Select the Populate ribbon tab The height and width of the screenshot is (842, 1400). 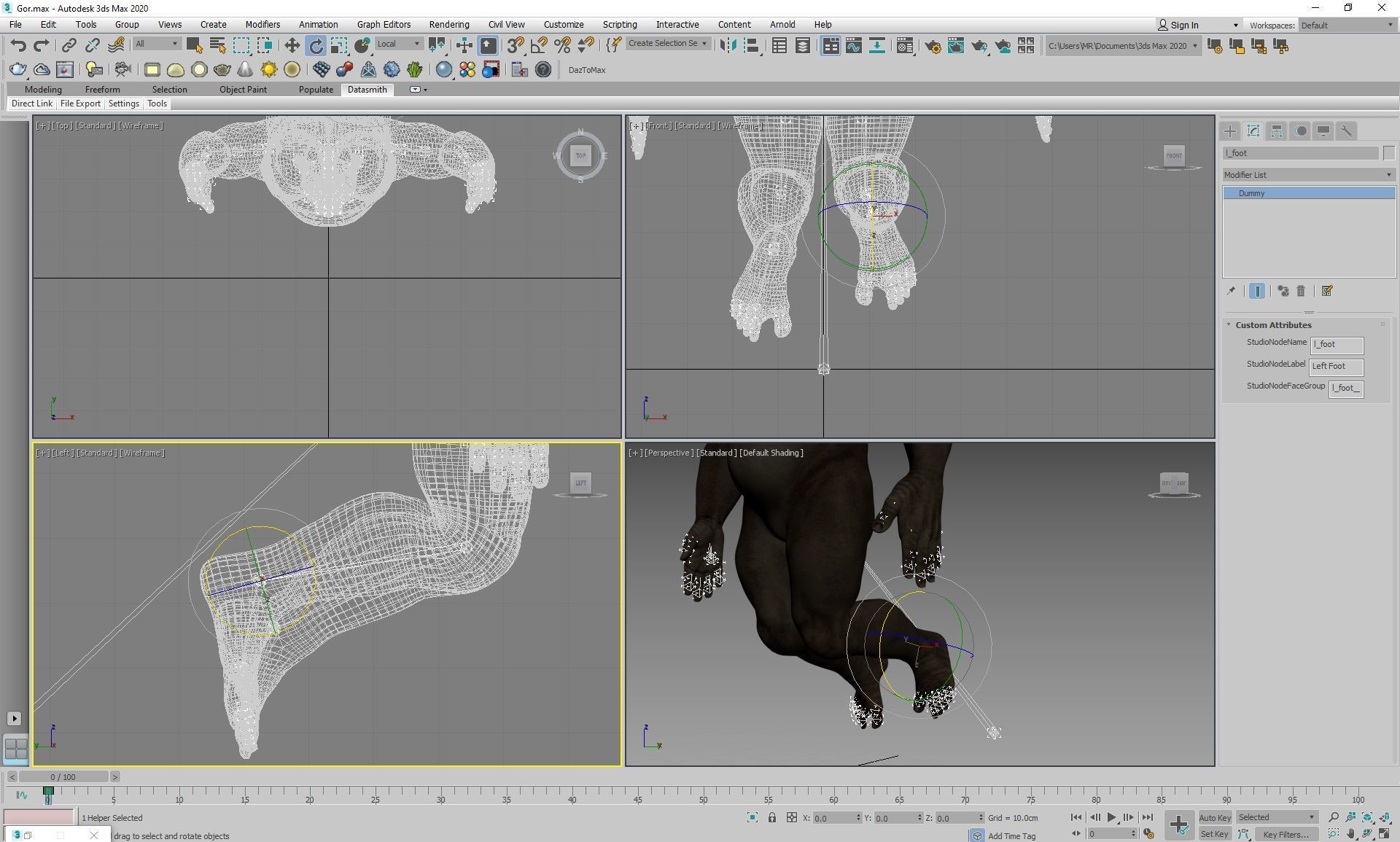pos(316,89)
